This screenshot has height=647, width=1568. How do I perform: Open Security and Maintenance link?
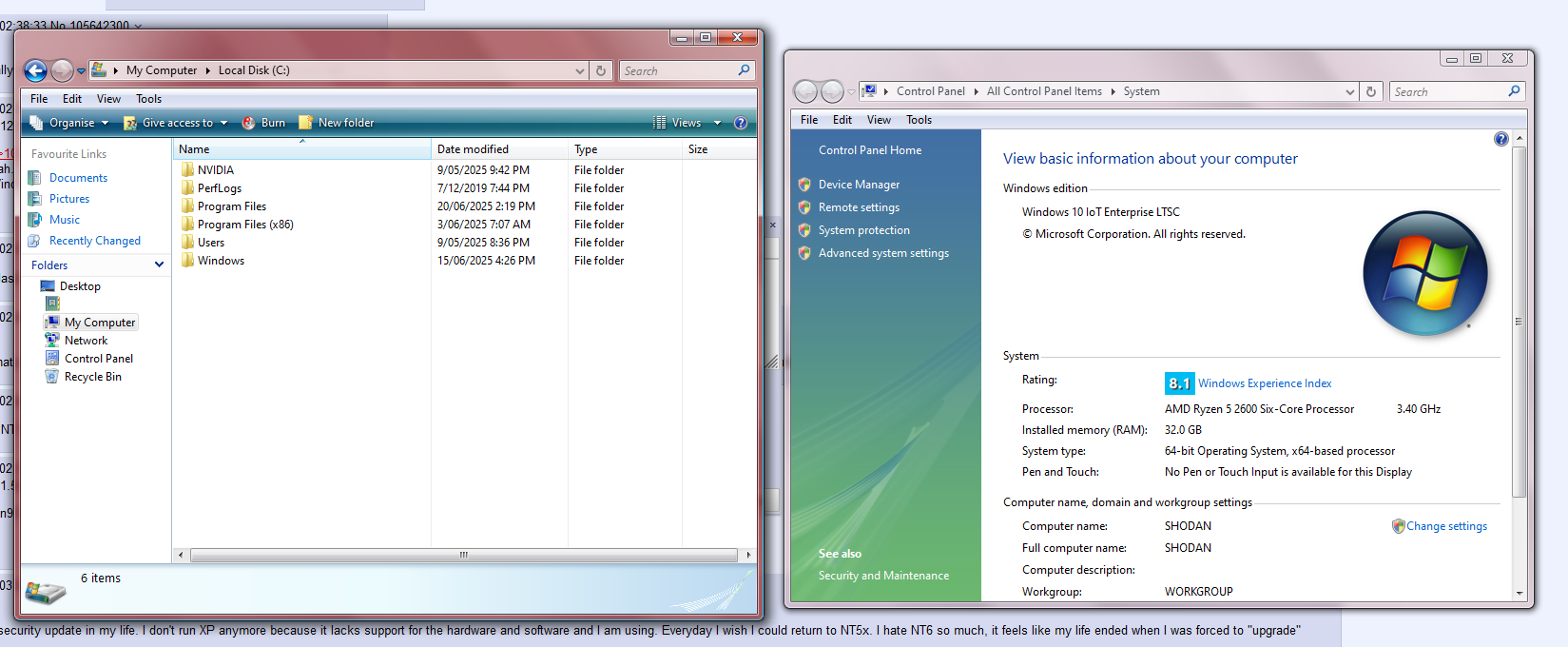(x=883, y=576)
